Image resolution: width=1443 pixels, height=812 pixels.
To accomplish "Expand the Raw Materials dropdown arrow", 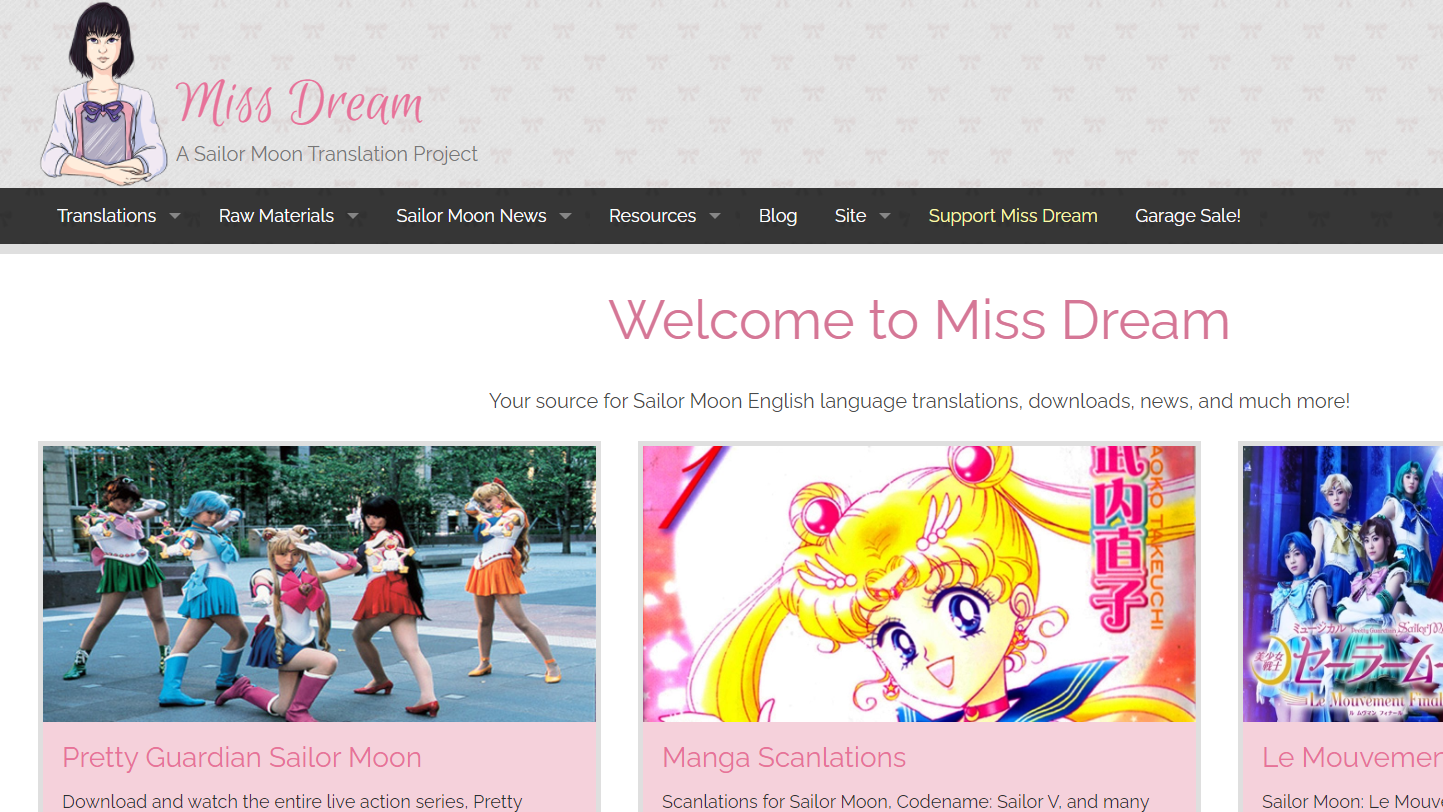I will pyautogui.click(x=353, y=216).
